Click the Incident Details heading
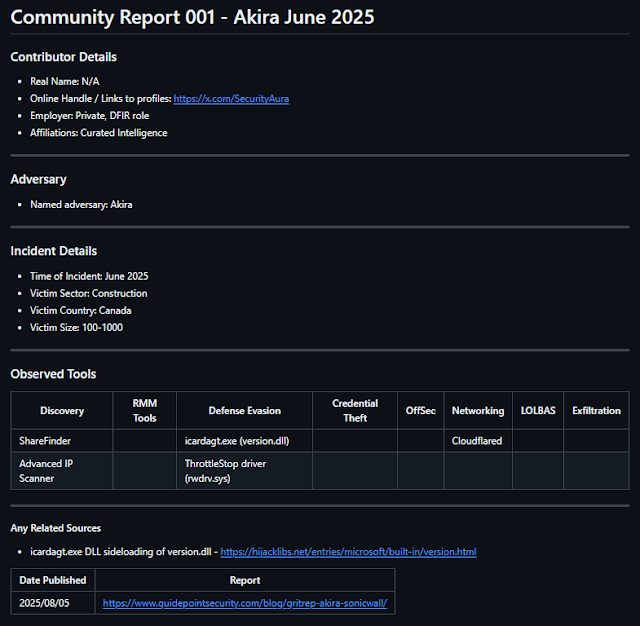Viewport: 640px width, 626px height. [53, 251]
